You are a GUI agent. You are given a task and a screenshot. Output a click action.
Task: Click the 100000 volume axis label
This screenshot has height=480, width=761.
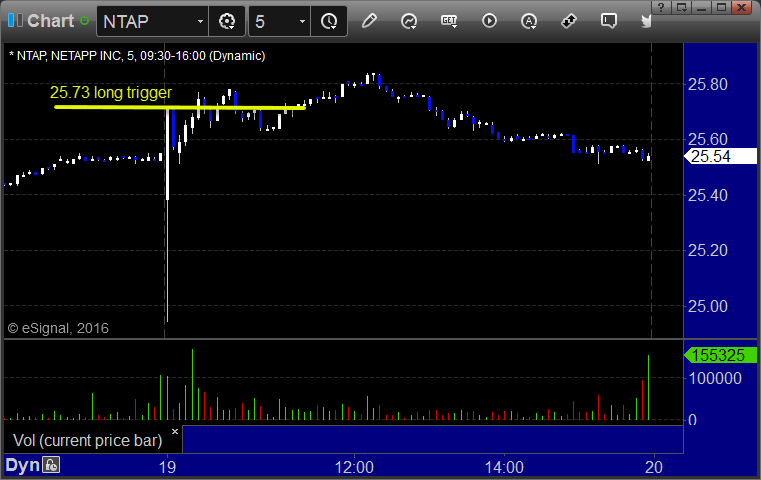[715, 378]
